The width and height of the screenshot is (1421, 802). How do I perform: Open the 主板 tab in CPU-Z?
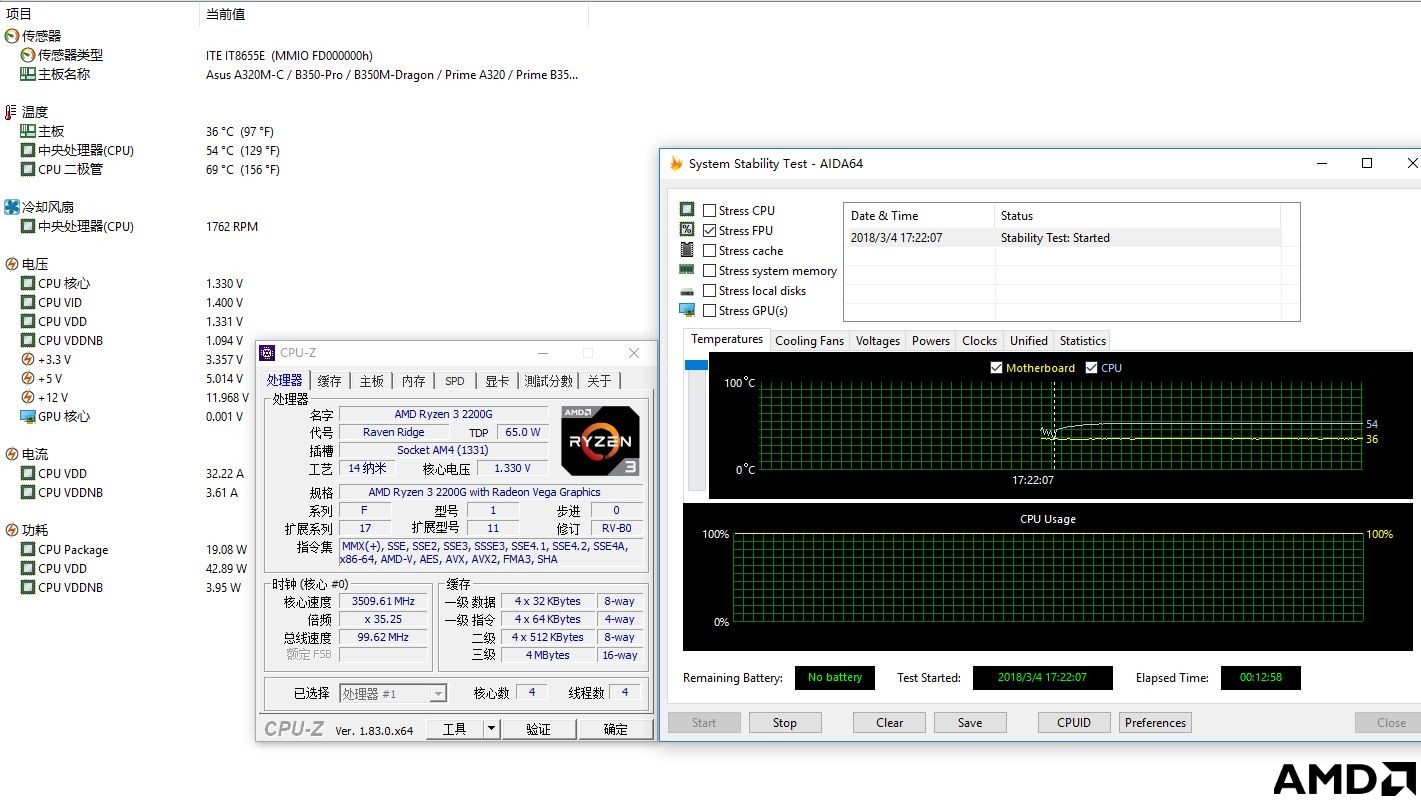point(372,381)
